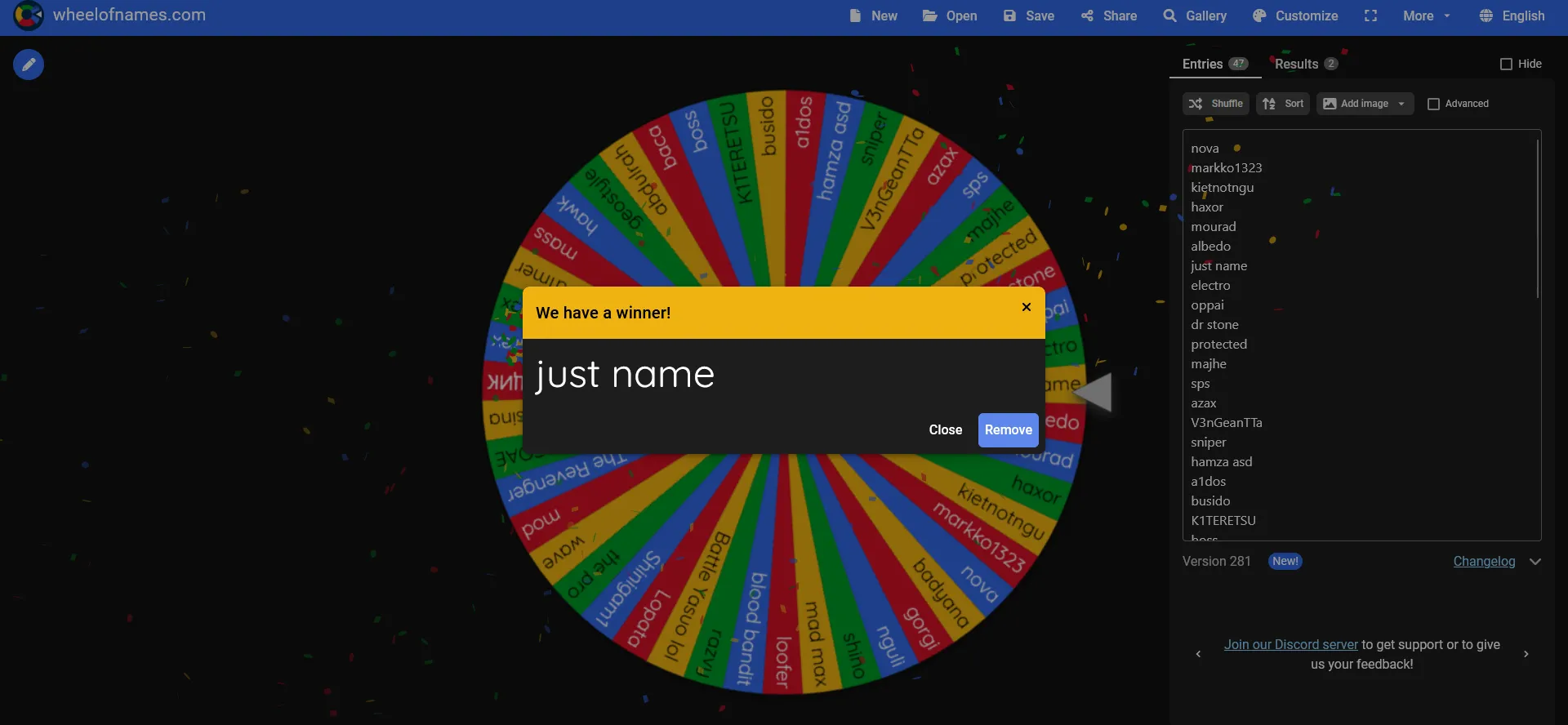Open the wheelofnames logo icon
The image size is (1568, 725).
tap(29, 15)
